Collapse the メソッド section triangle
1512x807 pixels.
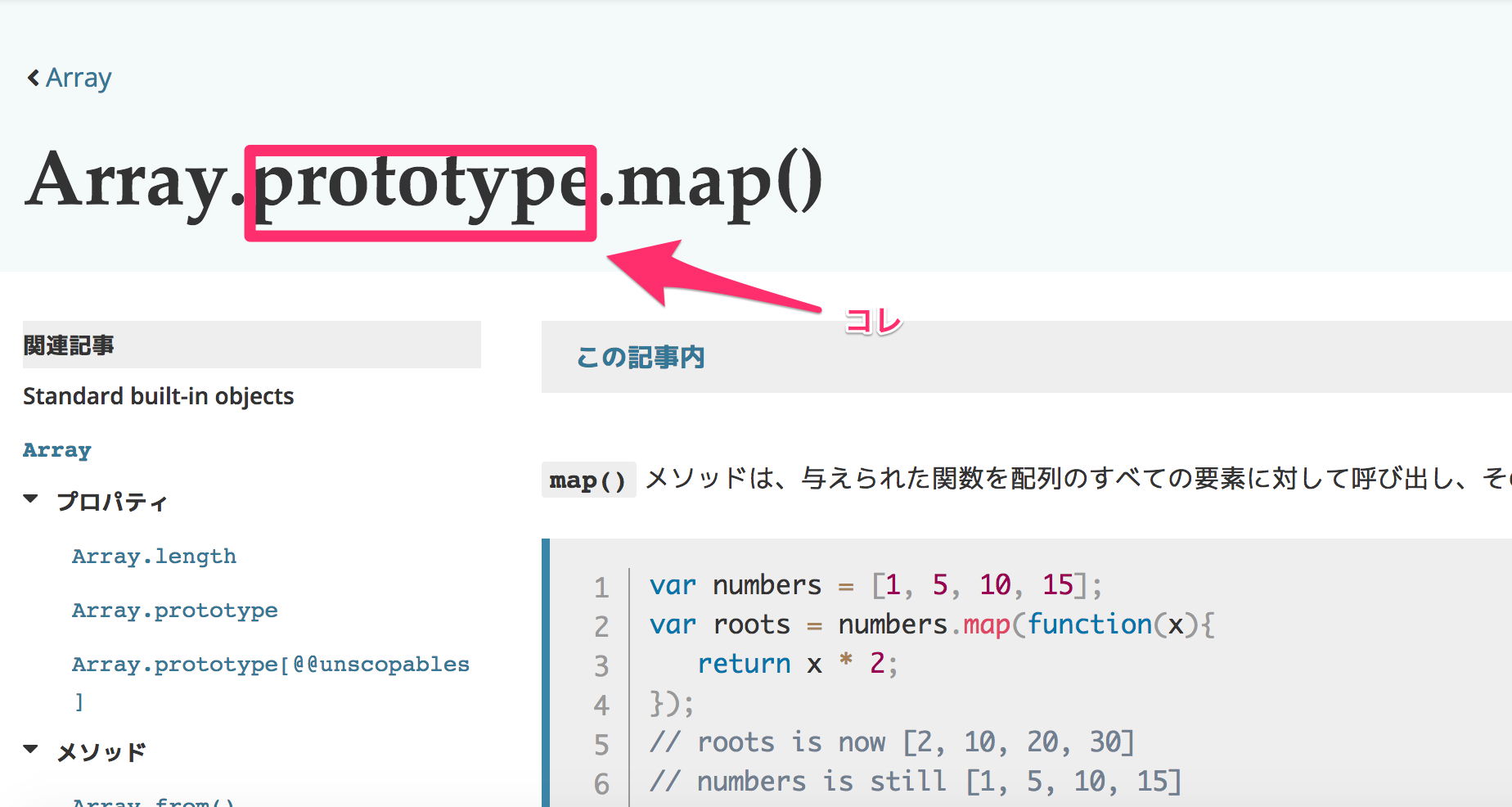31,750
